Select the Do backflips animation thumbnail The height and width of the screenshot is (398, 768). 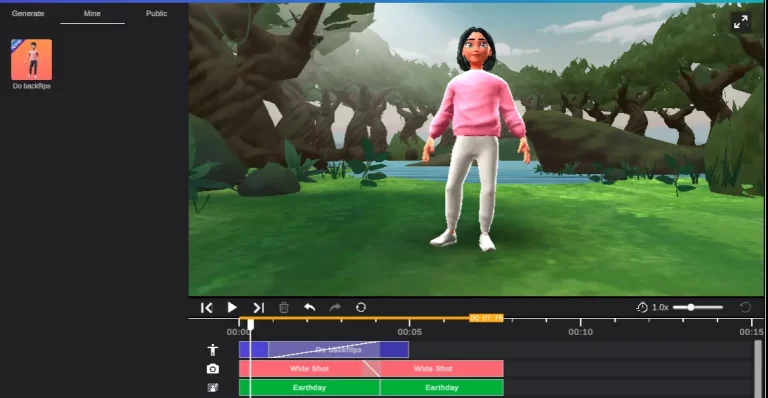(31, 59)
